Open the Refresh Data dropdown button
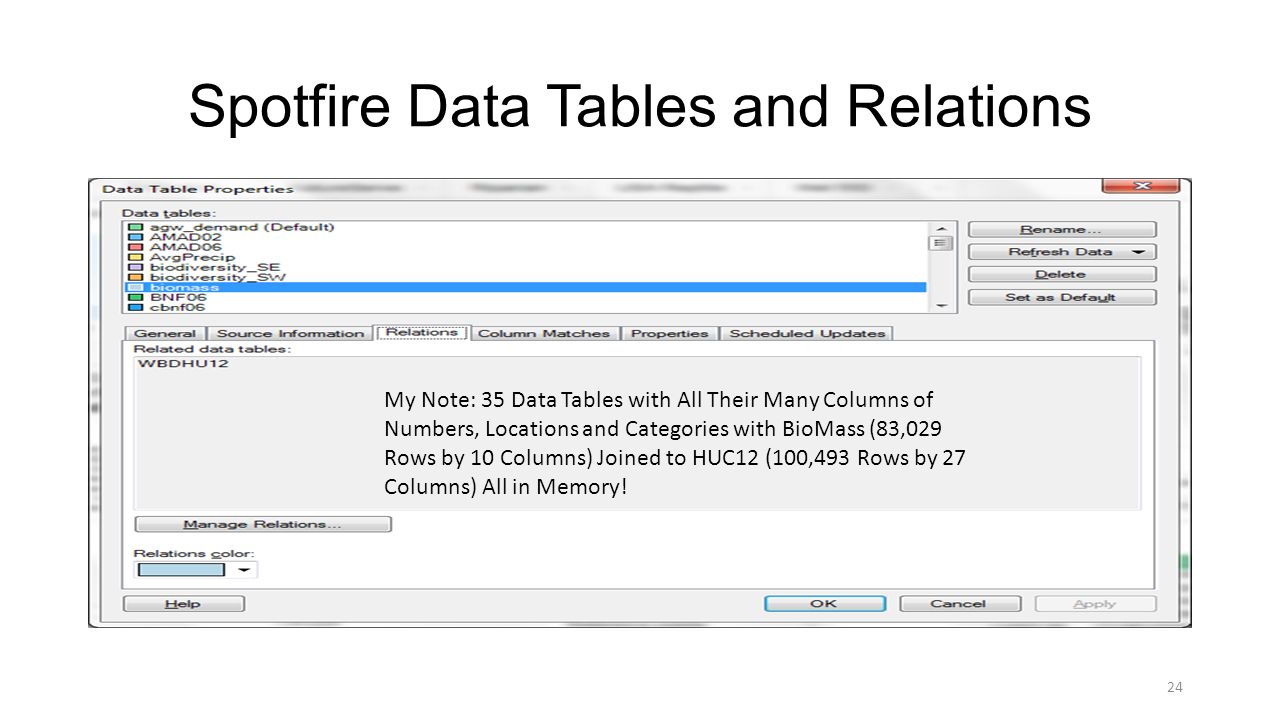Screen dimensions: 1280x720 pyautogui.click(x=1062, y=252)
